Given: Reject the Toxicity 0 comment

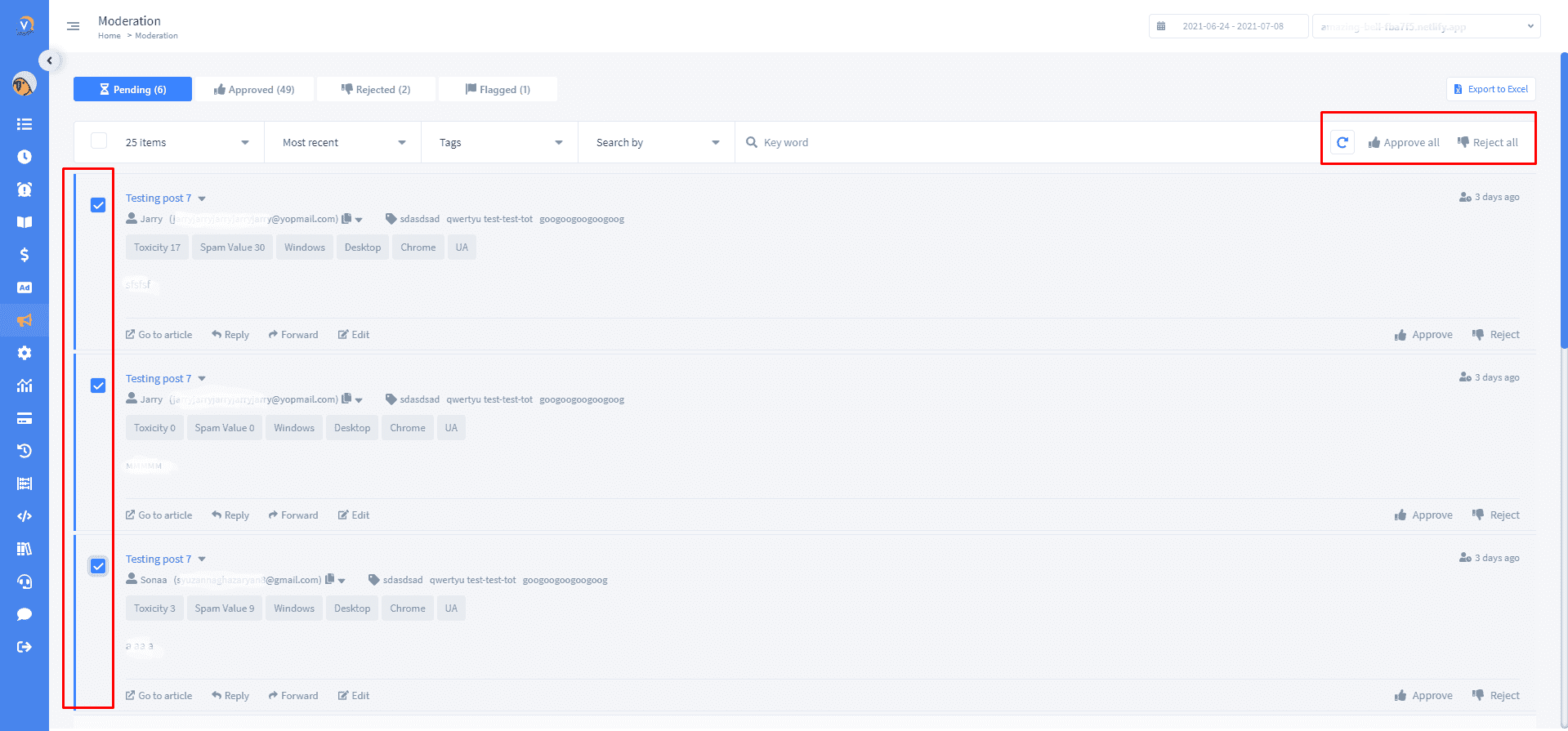Looking at the screenshot, I should tap(1496, 515).
